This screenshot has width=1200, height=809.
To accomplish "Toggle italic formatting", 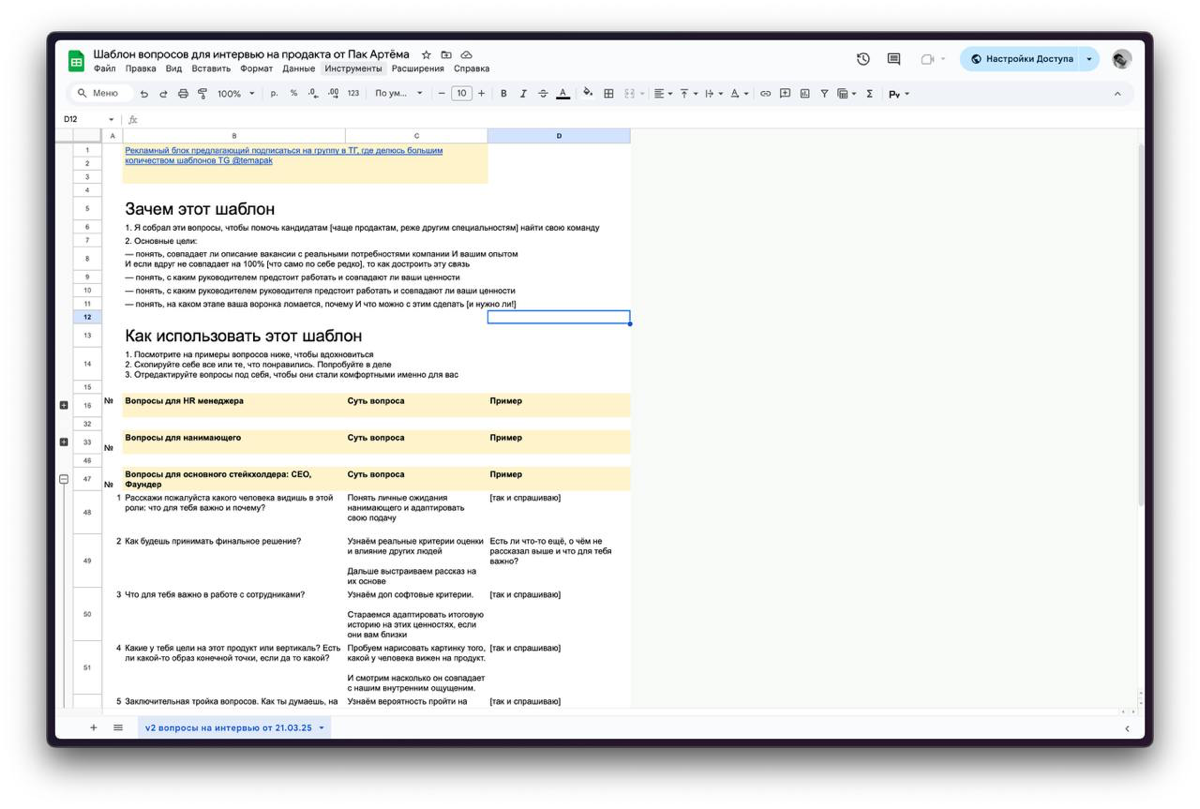I will click(x=523, y=94).
